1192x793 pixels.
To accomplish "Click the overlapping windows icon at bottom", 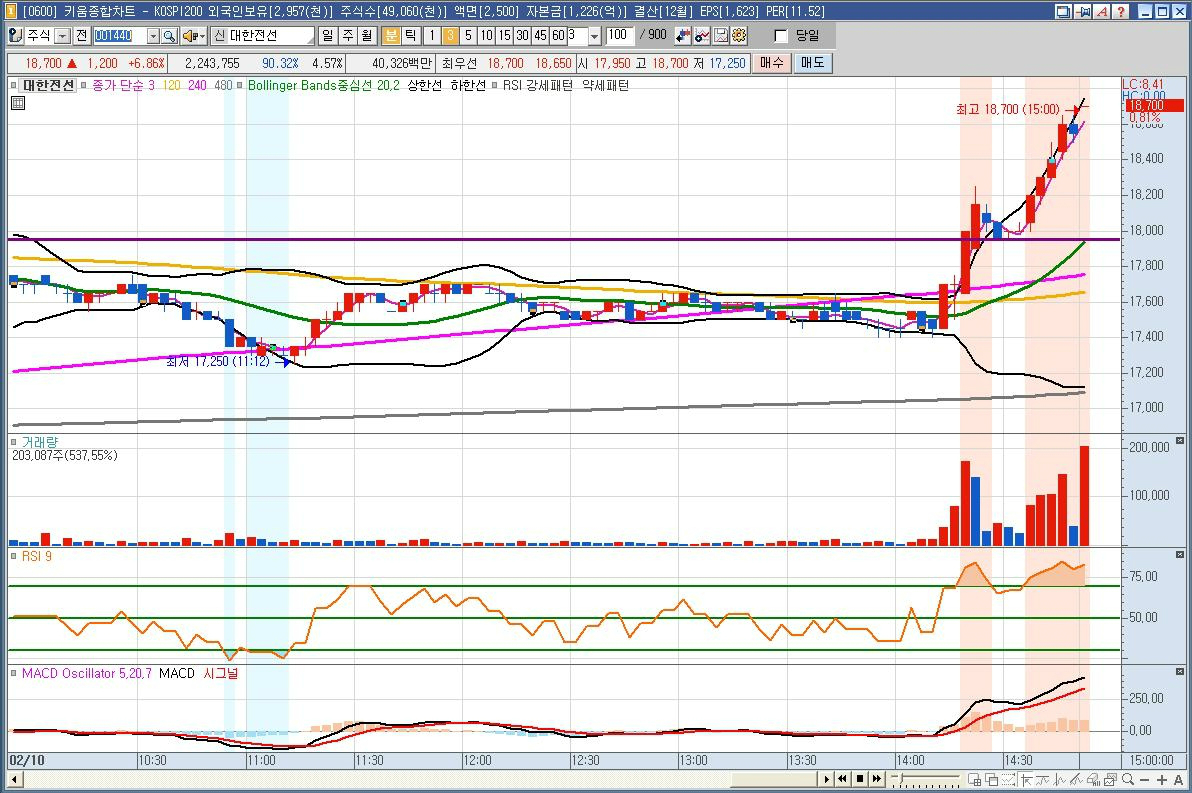I will point(991,779).
